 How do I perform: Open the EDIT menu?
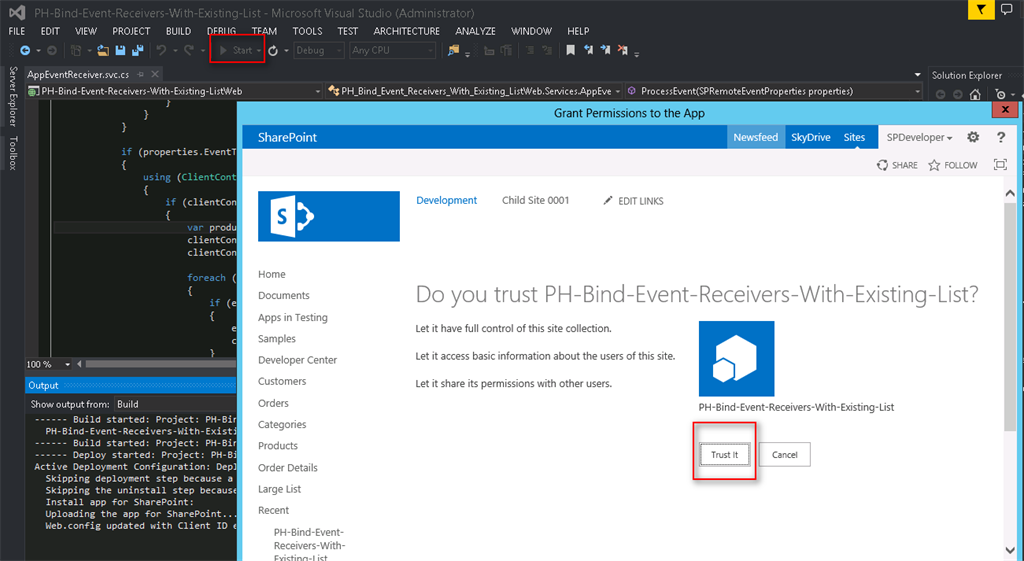click(50, 31)
